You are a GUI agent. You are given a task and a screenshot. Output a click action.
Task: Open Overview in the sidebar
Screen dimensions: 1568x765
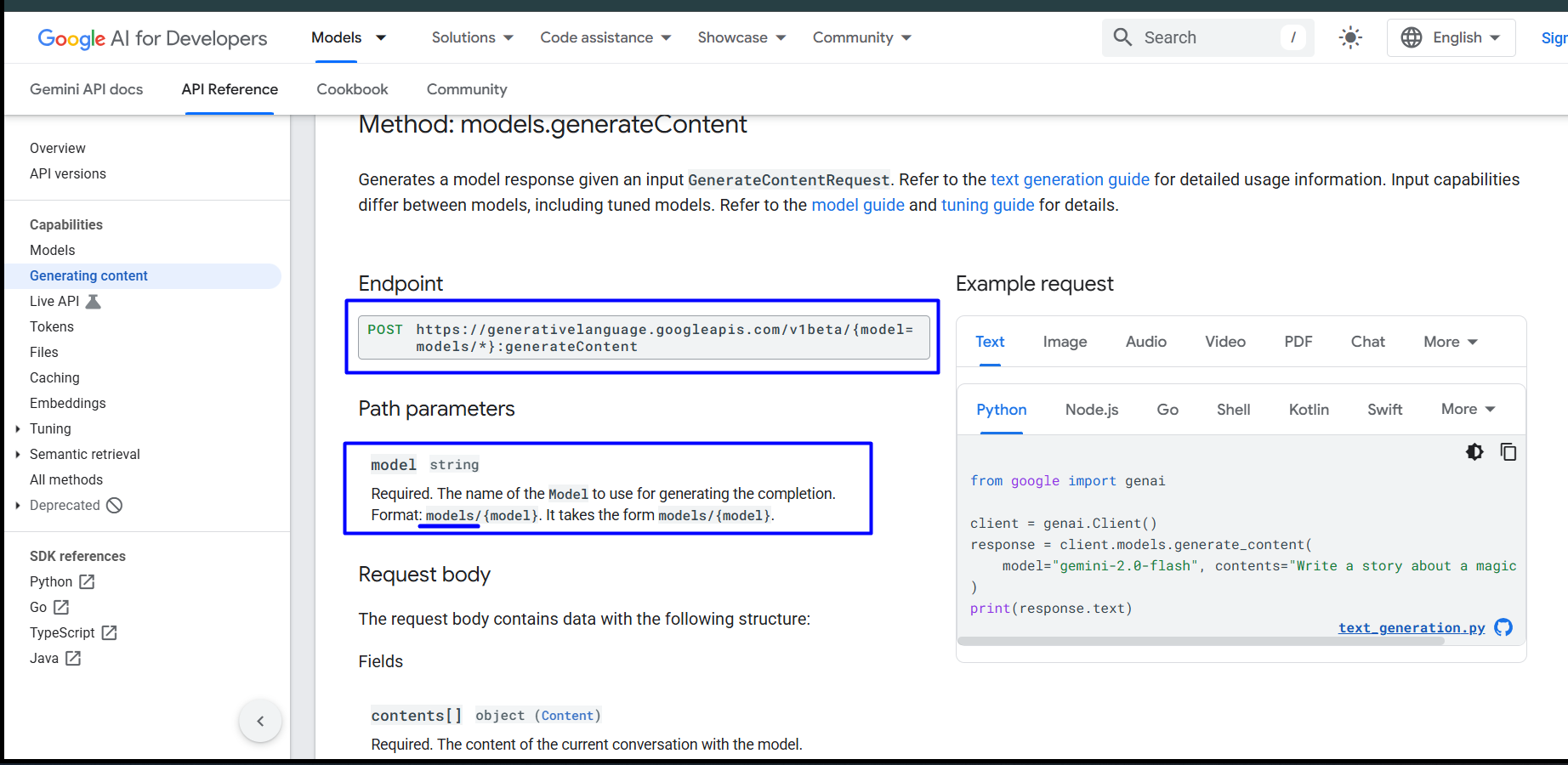[58, 148]
